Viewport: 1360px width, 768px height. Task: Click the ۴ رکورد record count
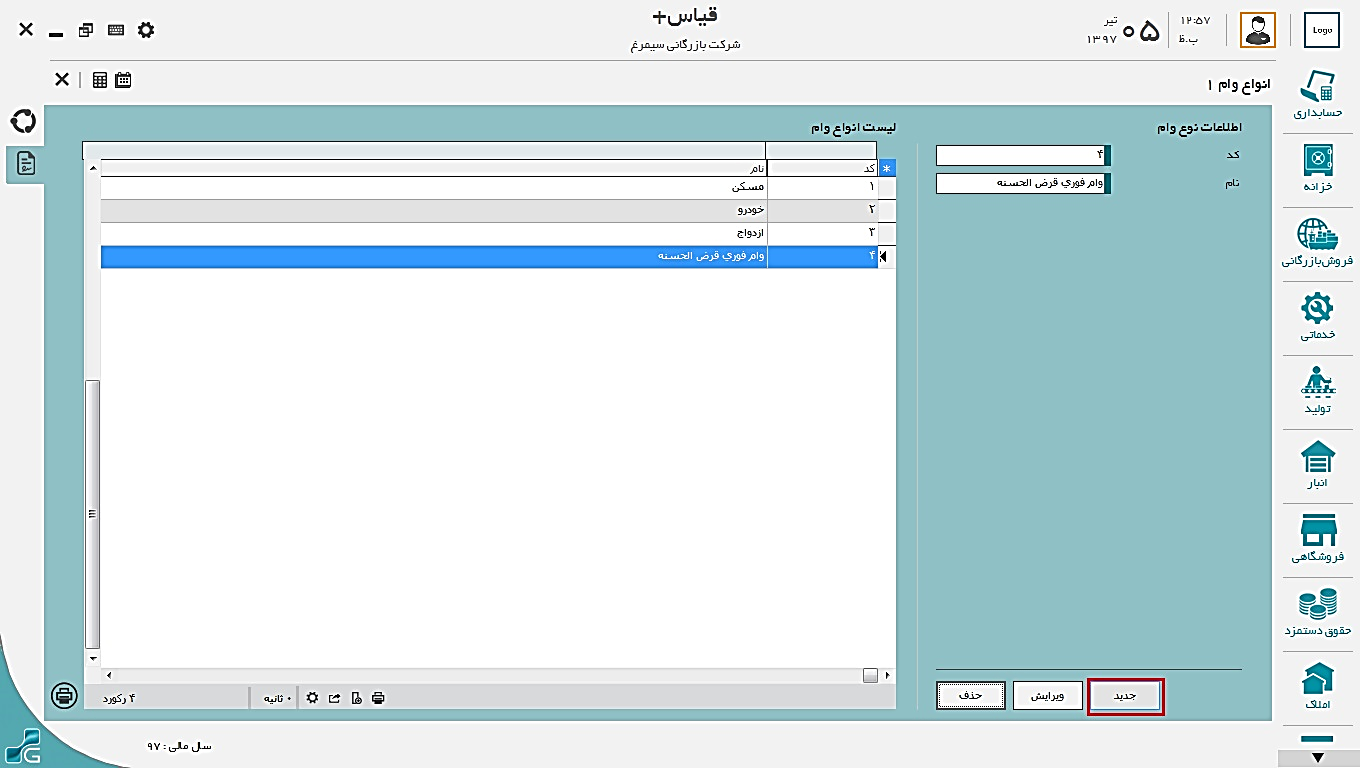pyautogui.click(x=118, y=698)
